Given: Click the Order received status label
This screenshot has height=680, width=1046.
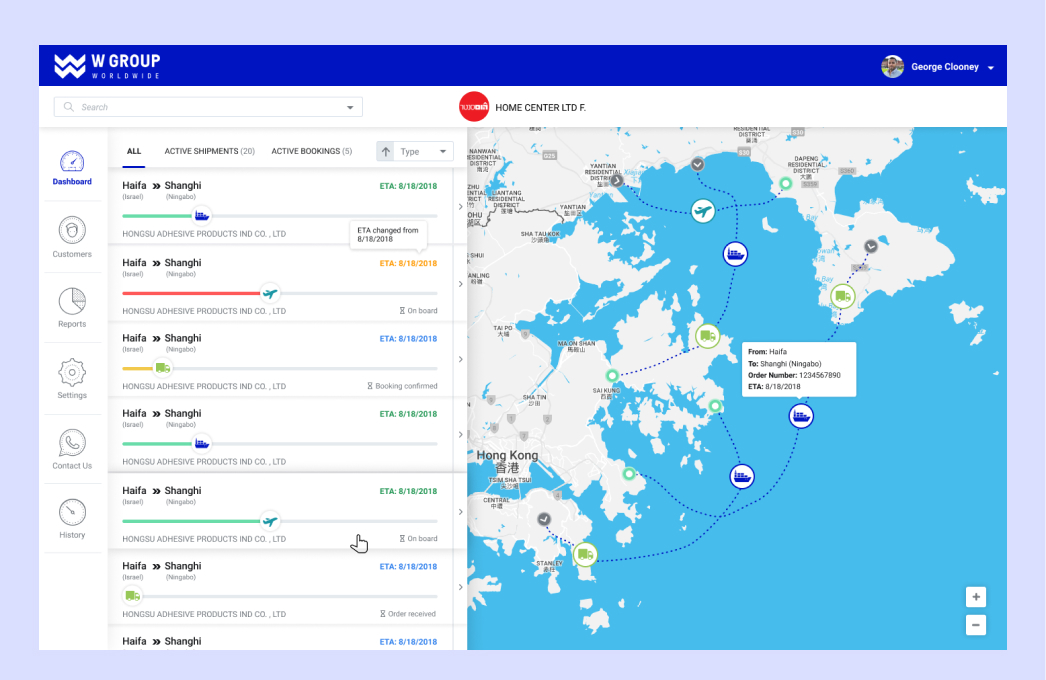Looking at the screenshot, I should pyautogui.click(x=408, y=614).
